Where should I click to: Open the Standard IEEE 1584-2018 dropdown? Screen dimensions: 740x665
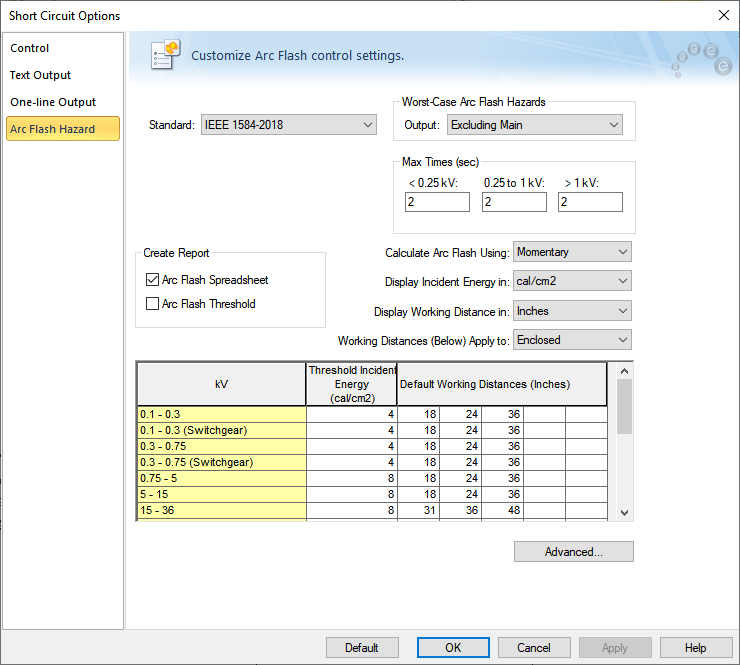[288, 125]
